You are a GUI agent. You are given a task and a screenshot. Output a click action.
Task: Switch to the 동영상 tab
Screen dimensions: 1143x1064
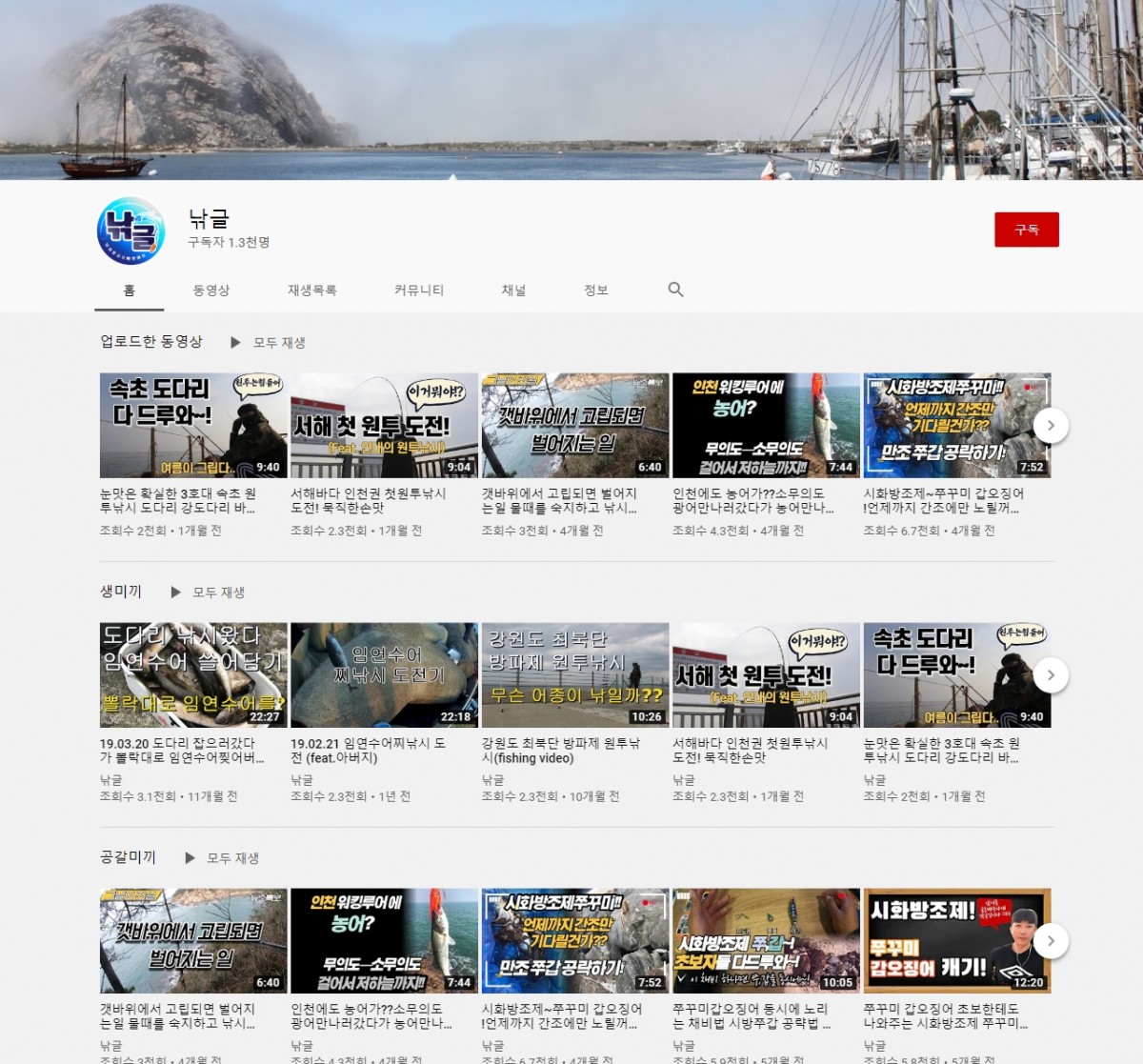point(211,291)
